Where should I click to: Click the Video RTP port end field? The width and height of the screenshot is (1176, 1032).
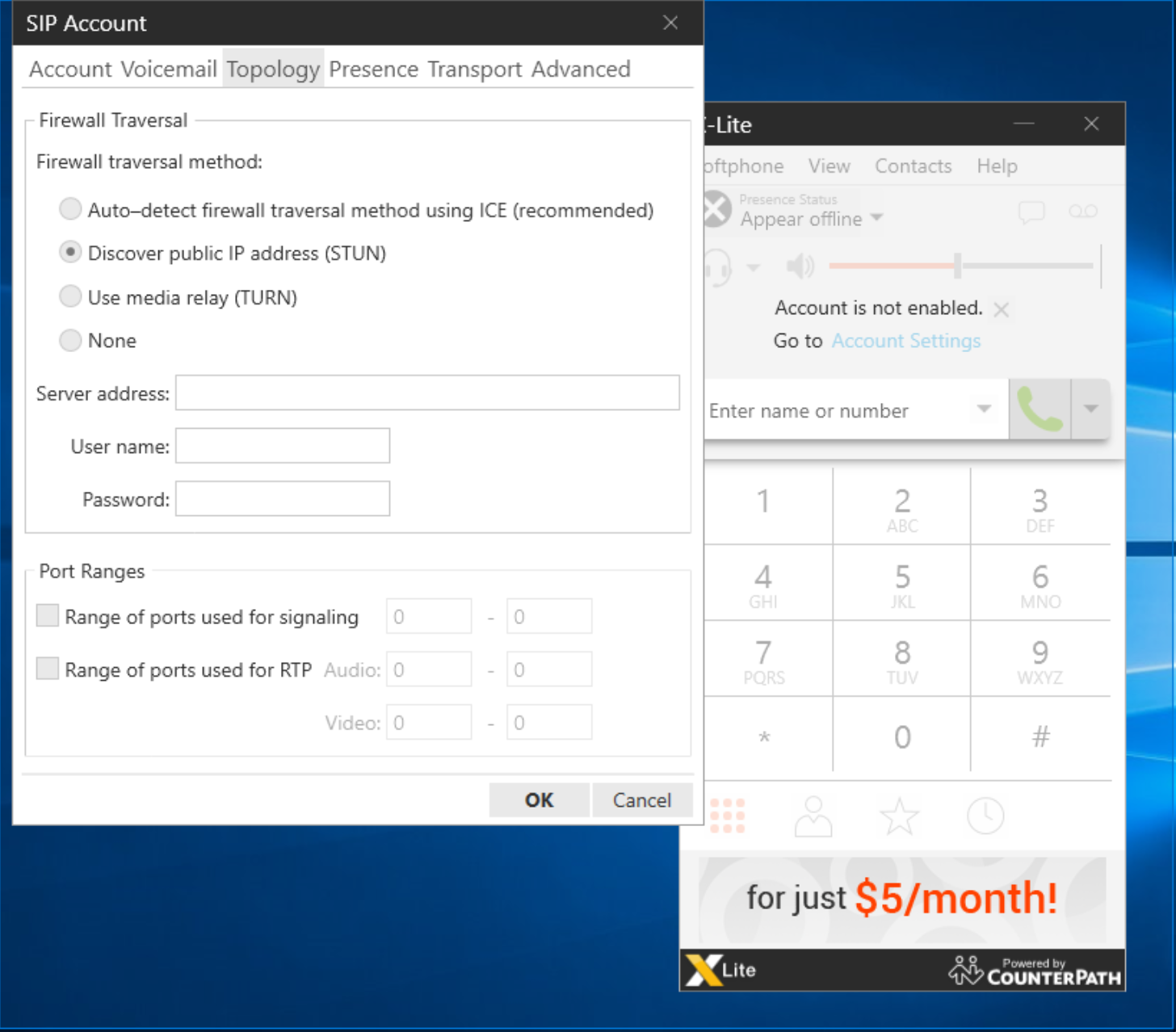tap(549, 722)
